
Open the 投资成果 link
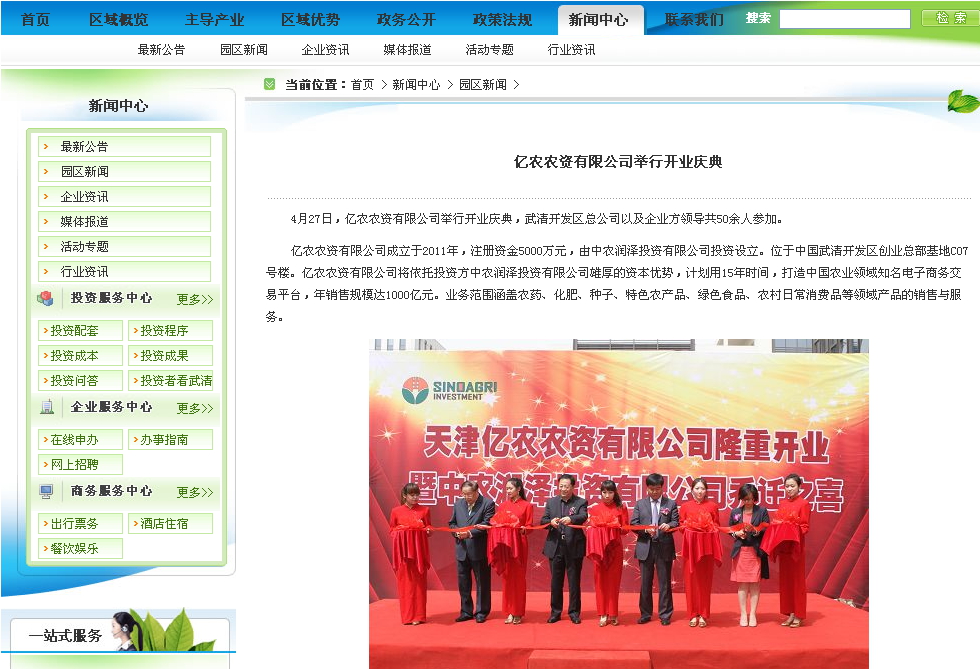(171, 356)
